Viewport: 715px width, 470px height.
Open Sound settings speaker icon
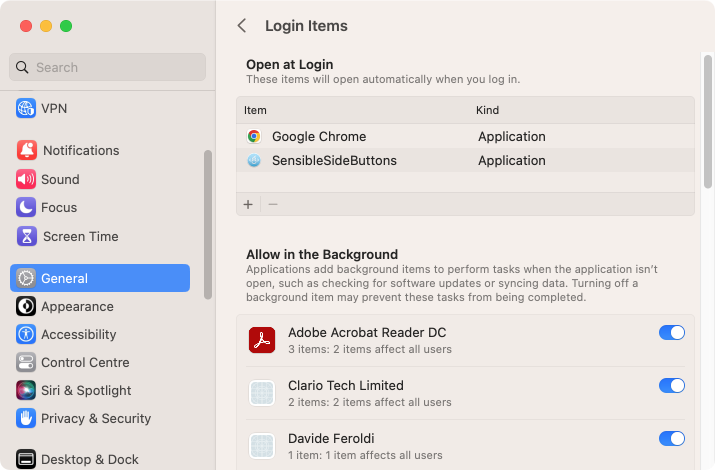click(26, 179)
